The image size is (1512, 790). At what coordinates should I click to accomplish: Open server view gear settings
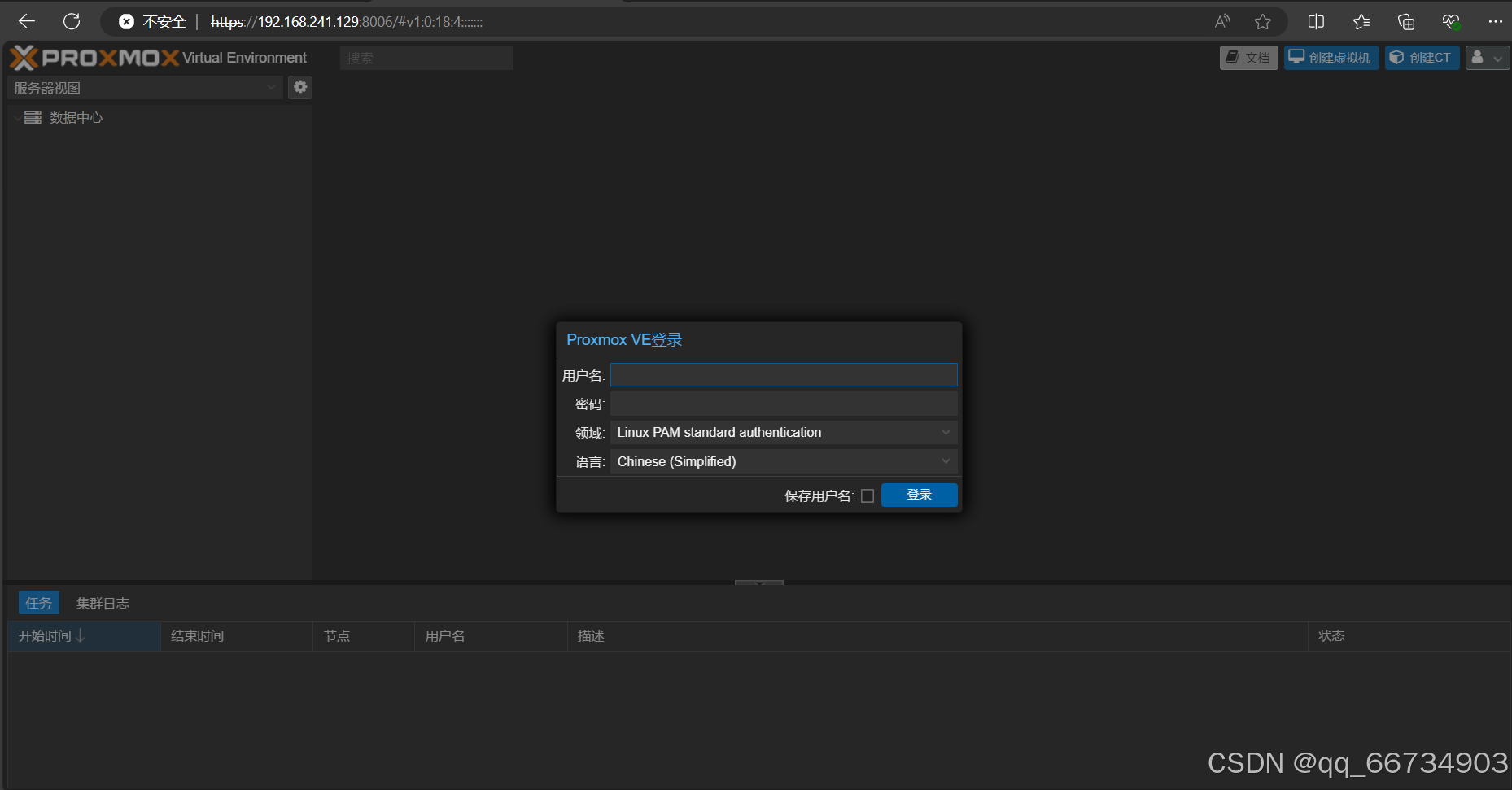[x=300, y=87]
